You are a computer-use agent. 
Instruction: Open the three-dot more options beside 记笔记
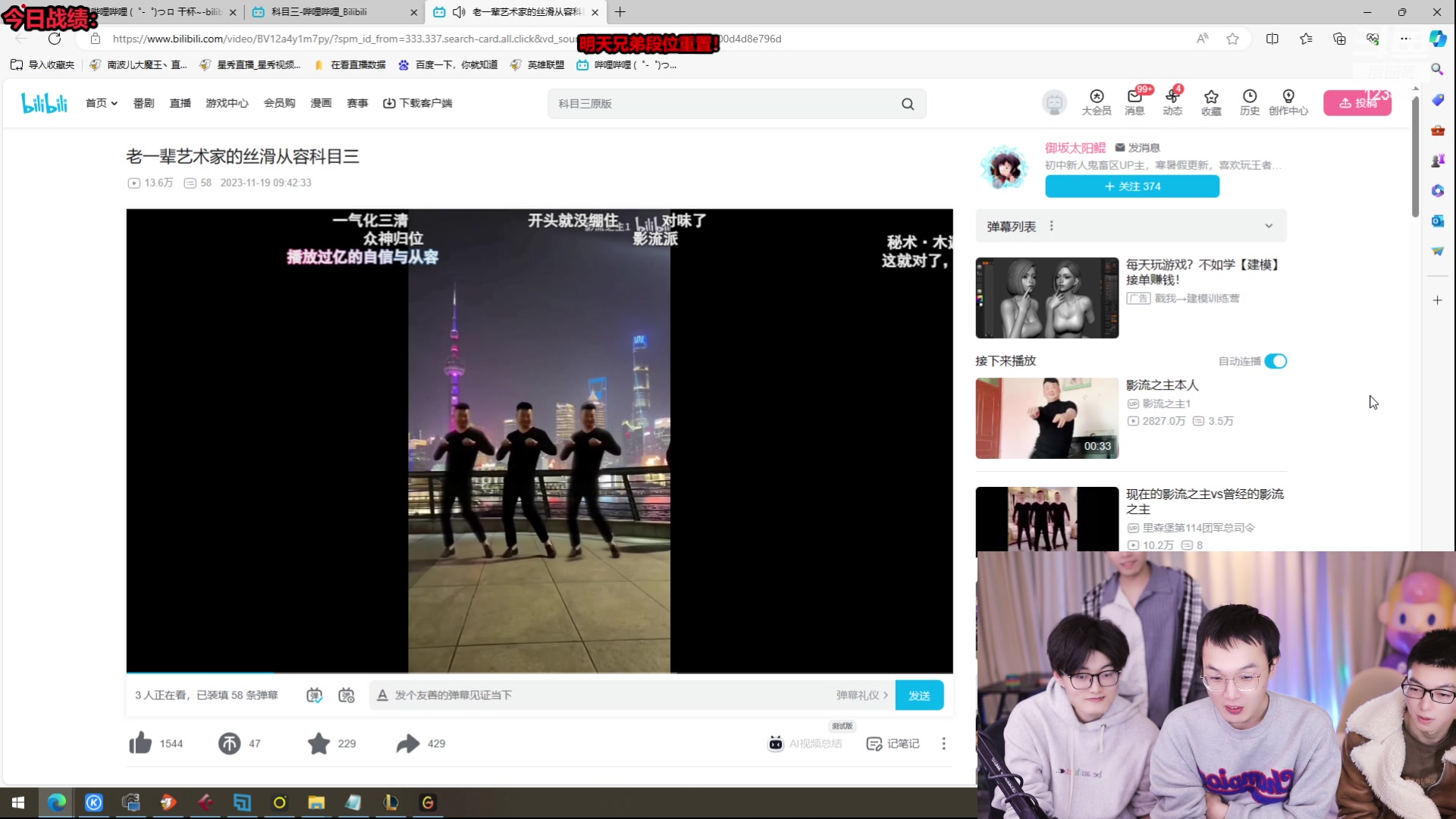click(943, 743)
